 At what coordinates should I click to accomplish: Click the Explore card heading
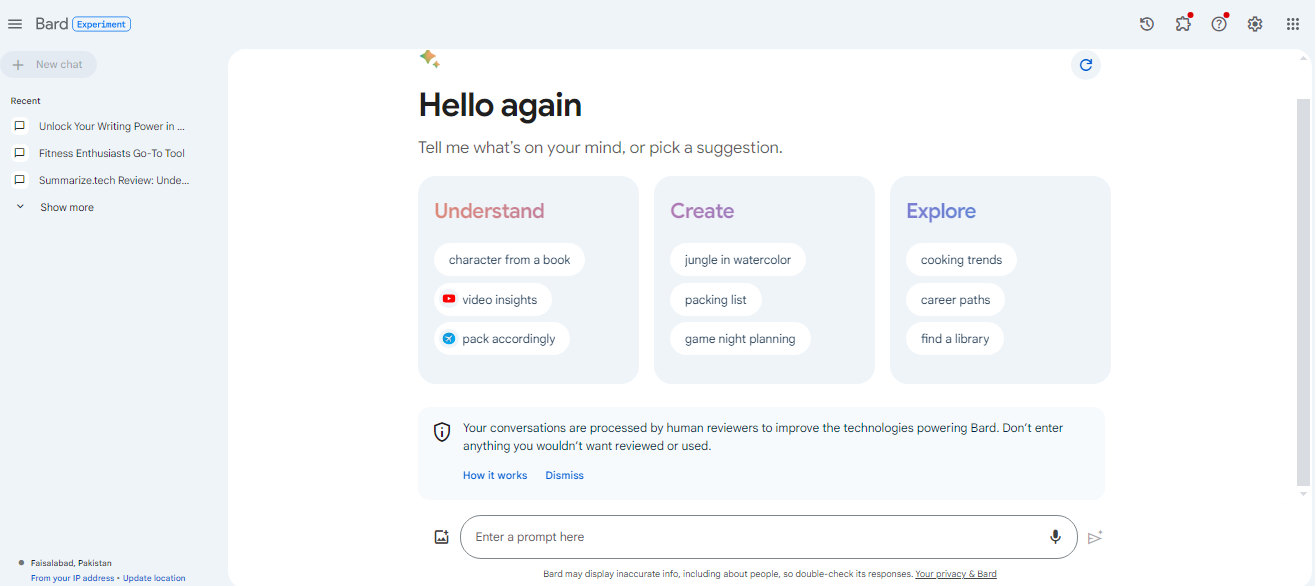(x=941, y=211)
